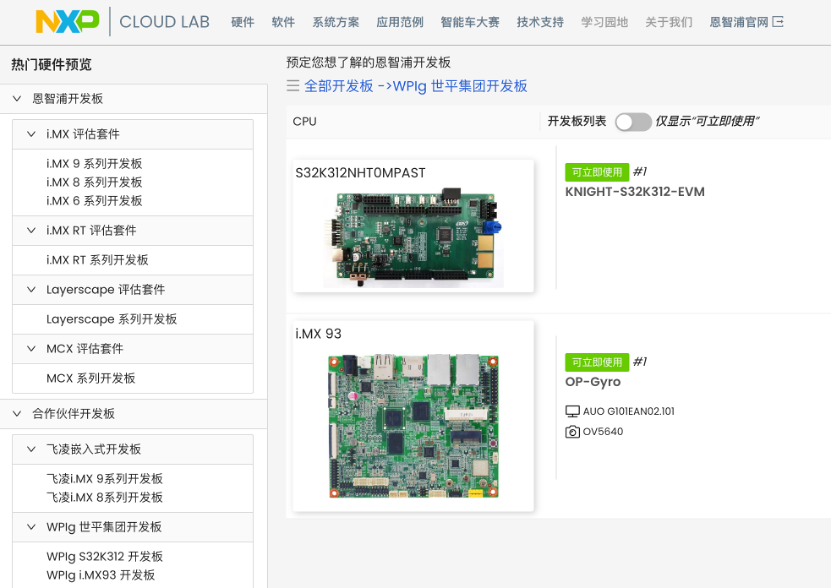Select the KNIGHT-S32K312-EVM board name
Image resolution: width=832 pixels, height=588 pixels.
pos(635,192)
